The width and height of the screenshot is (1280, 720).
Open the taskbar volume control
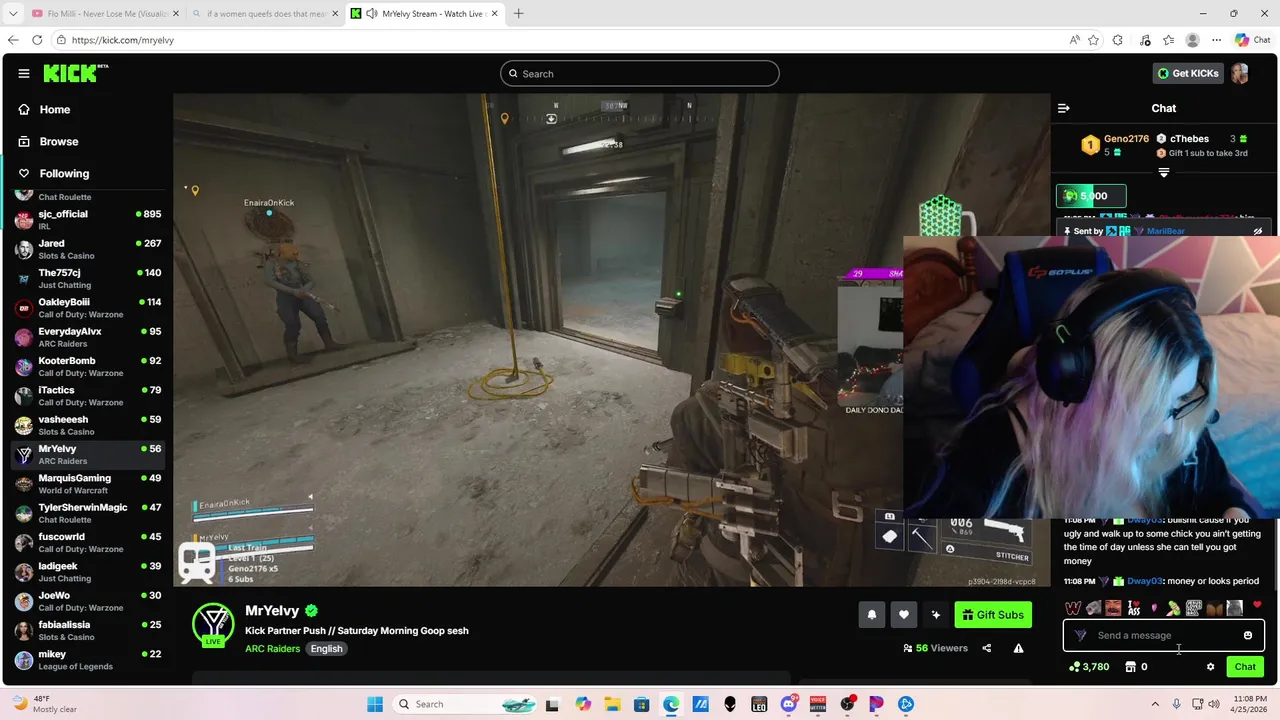click(x=1214, y=704)
